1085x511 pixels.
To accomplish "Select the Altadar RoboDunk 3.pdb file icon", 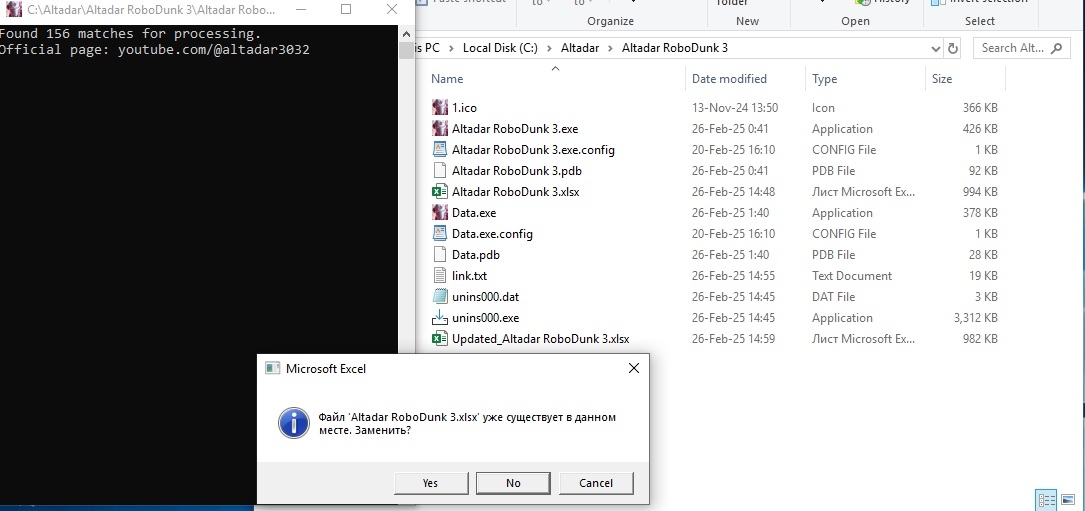I will pos(440,170).
